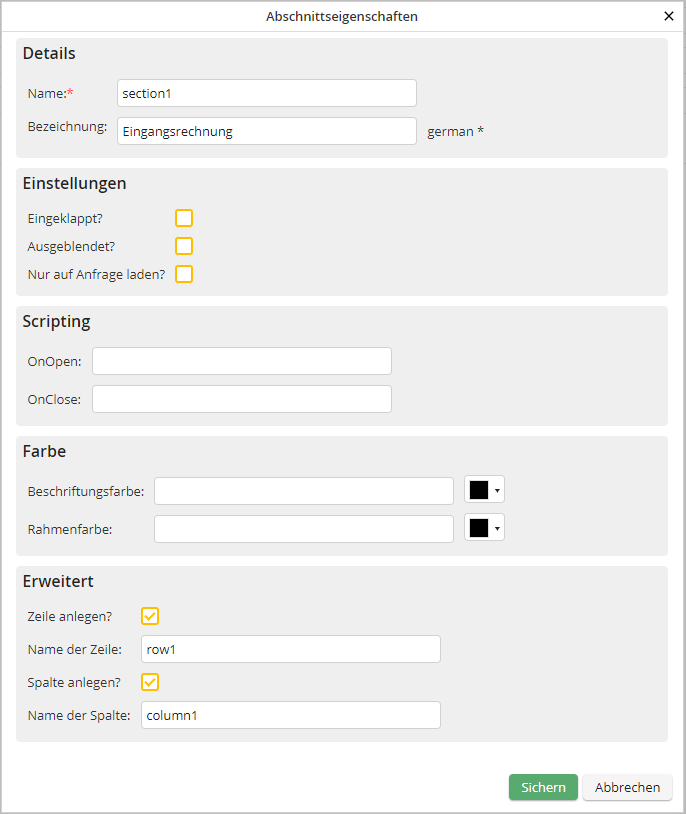The image size is (686, 814).
Task: Click the Name der Spalte field
Action: click(290, 715)
